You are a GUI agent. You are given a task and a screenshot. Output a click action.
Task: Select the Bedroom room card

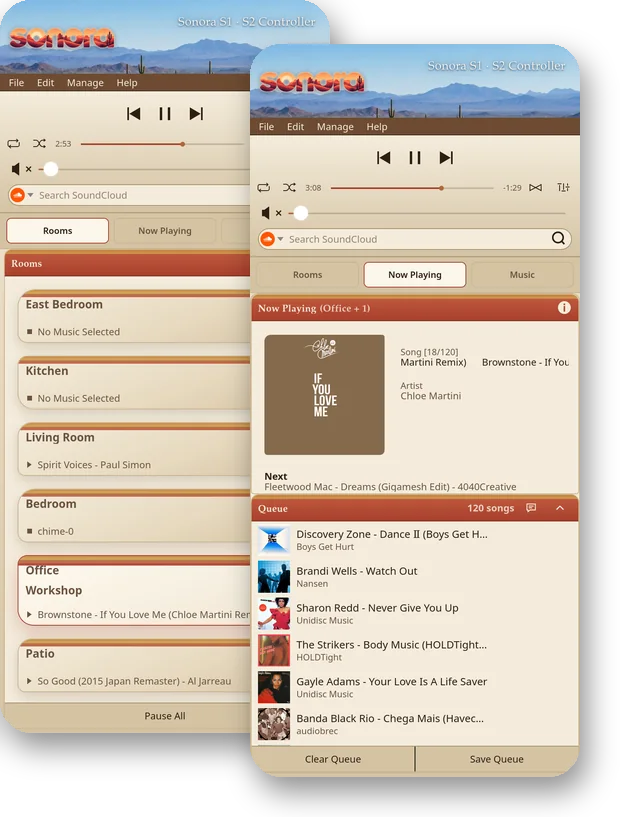(134, 516)
